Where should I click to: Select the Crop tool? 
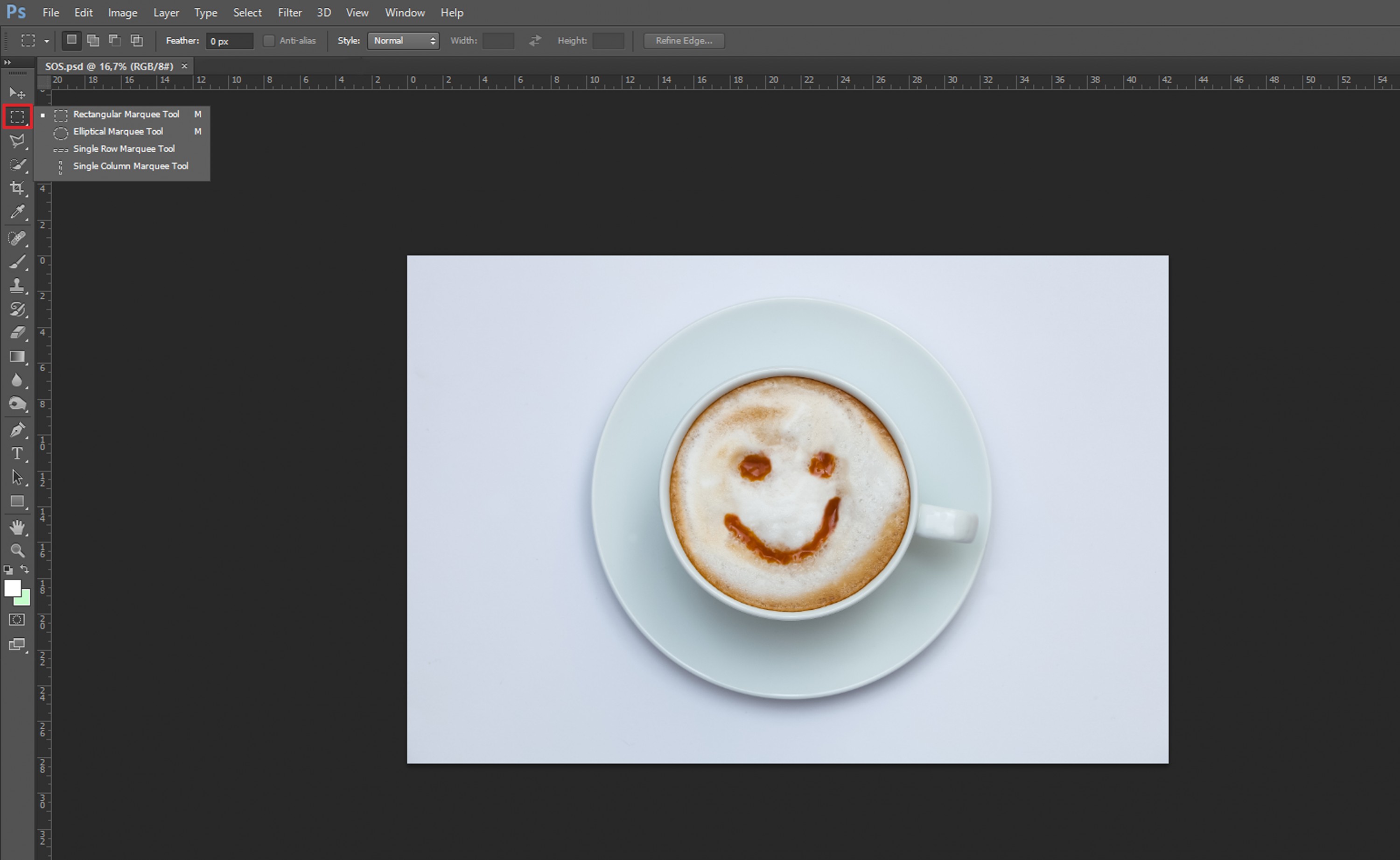point(17,188)
